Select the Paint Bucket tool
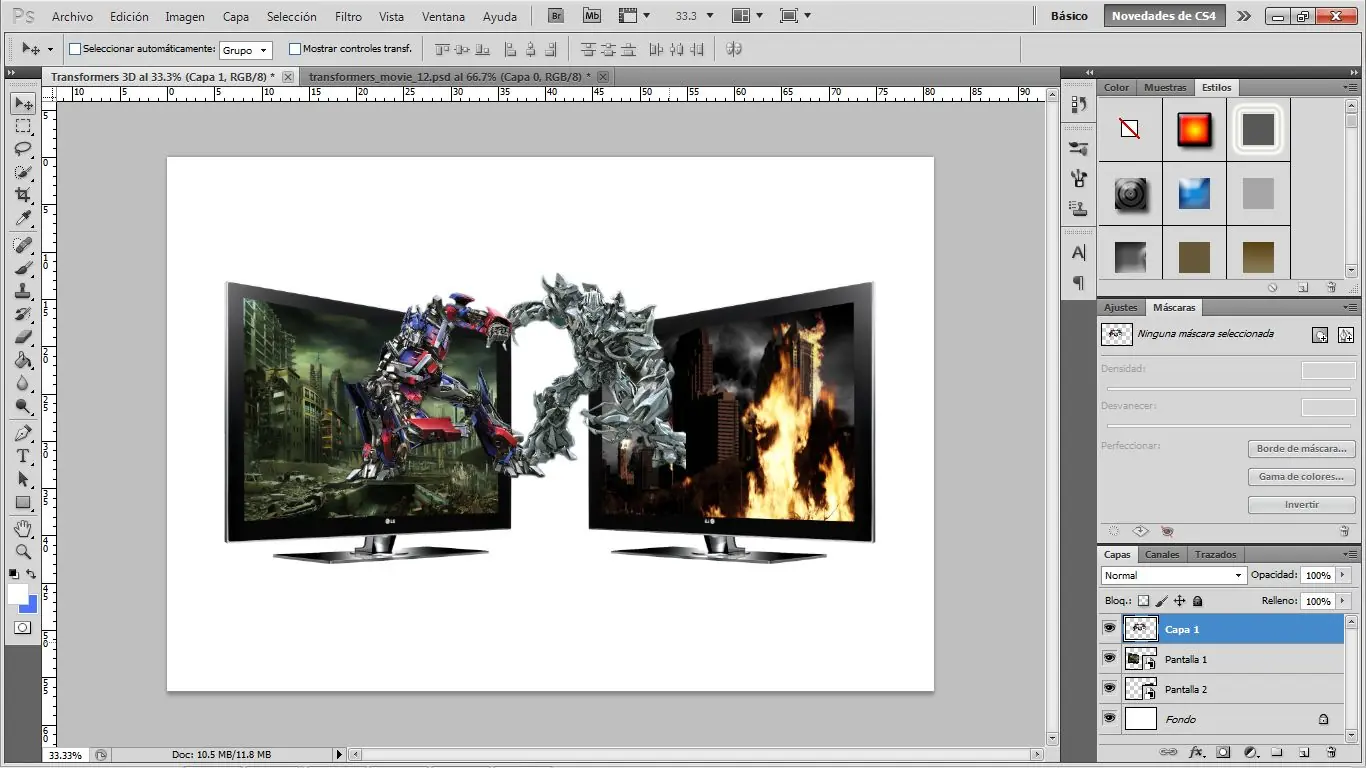The height and width of the screenshot is (768, 1366). pos(23,360)
